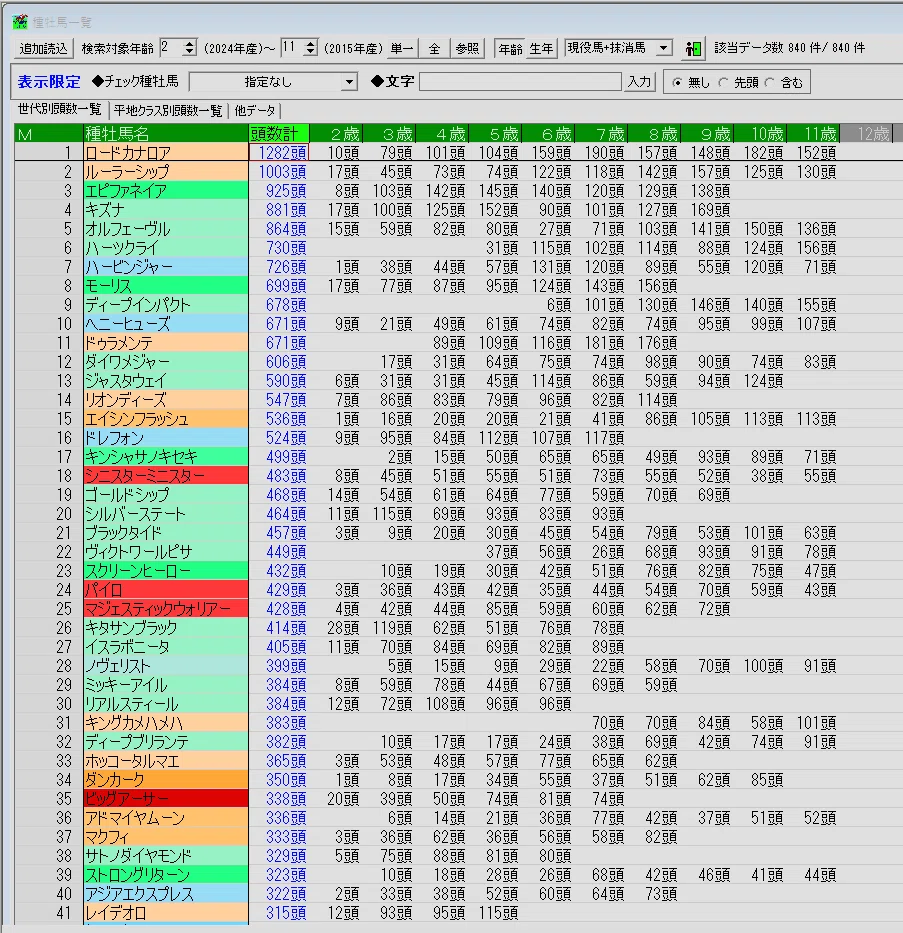Click the green exit door icon

(x=693, y=48)
